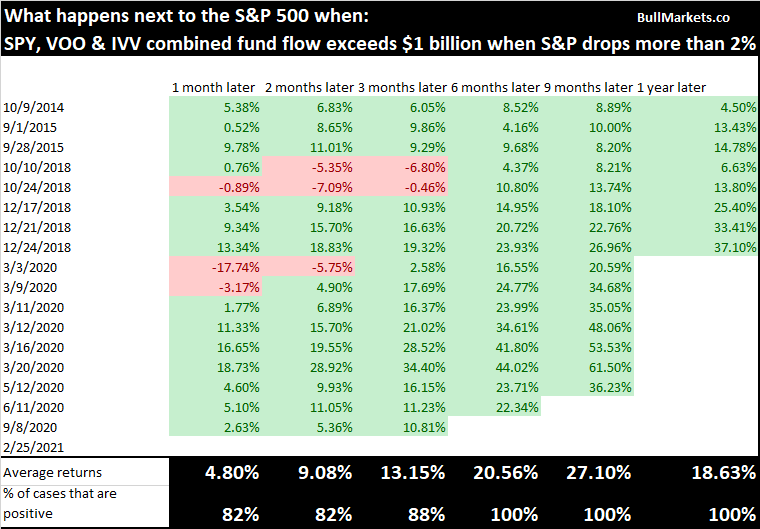Click the red -6.80% cell
Image resolution: width=760 pixels, height=529 pixels.
(400, 167)
